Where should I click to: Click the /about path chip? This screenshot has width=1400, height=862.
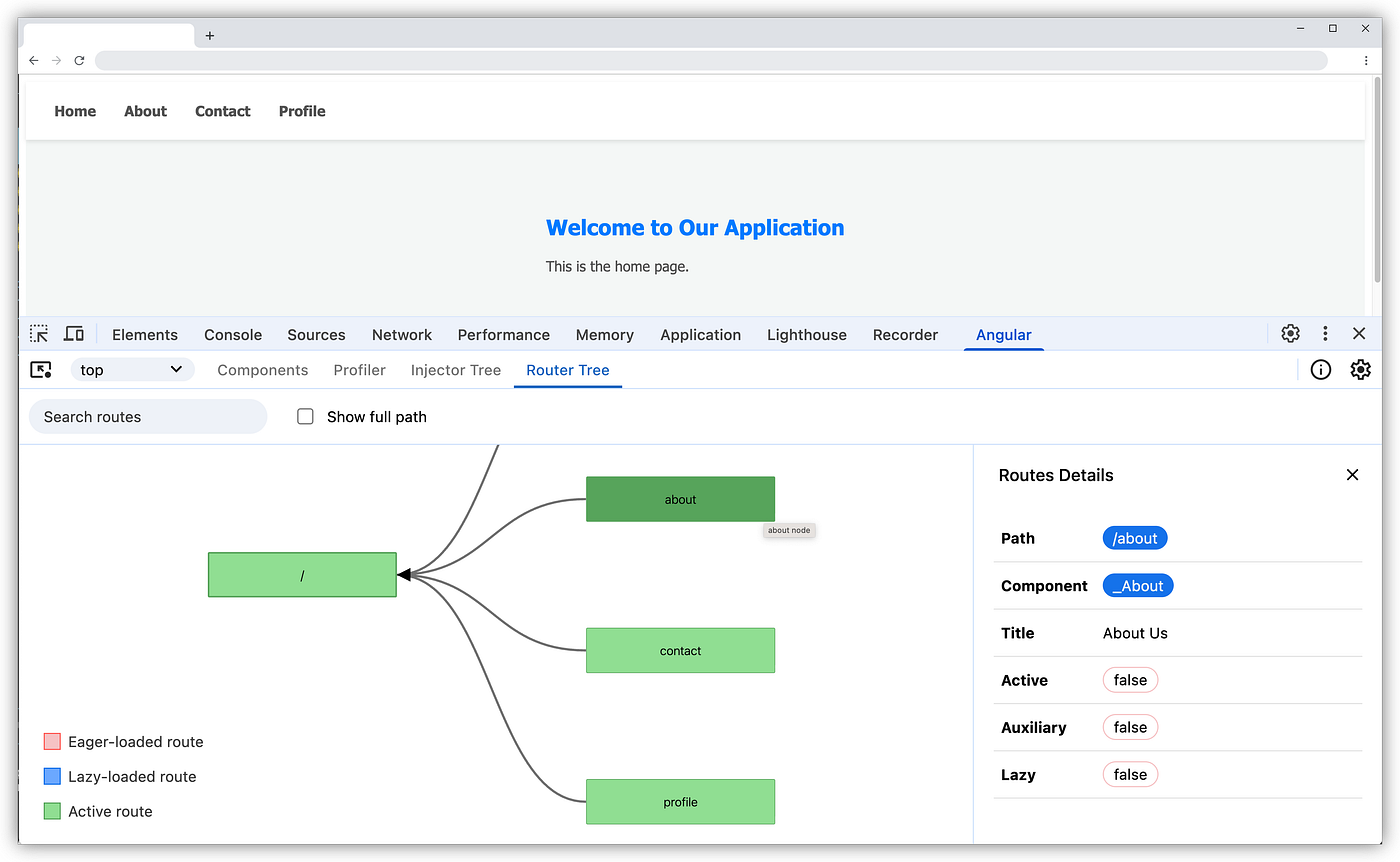1135,538
